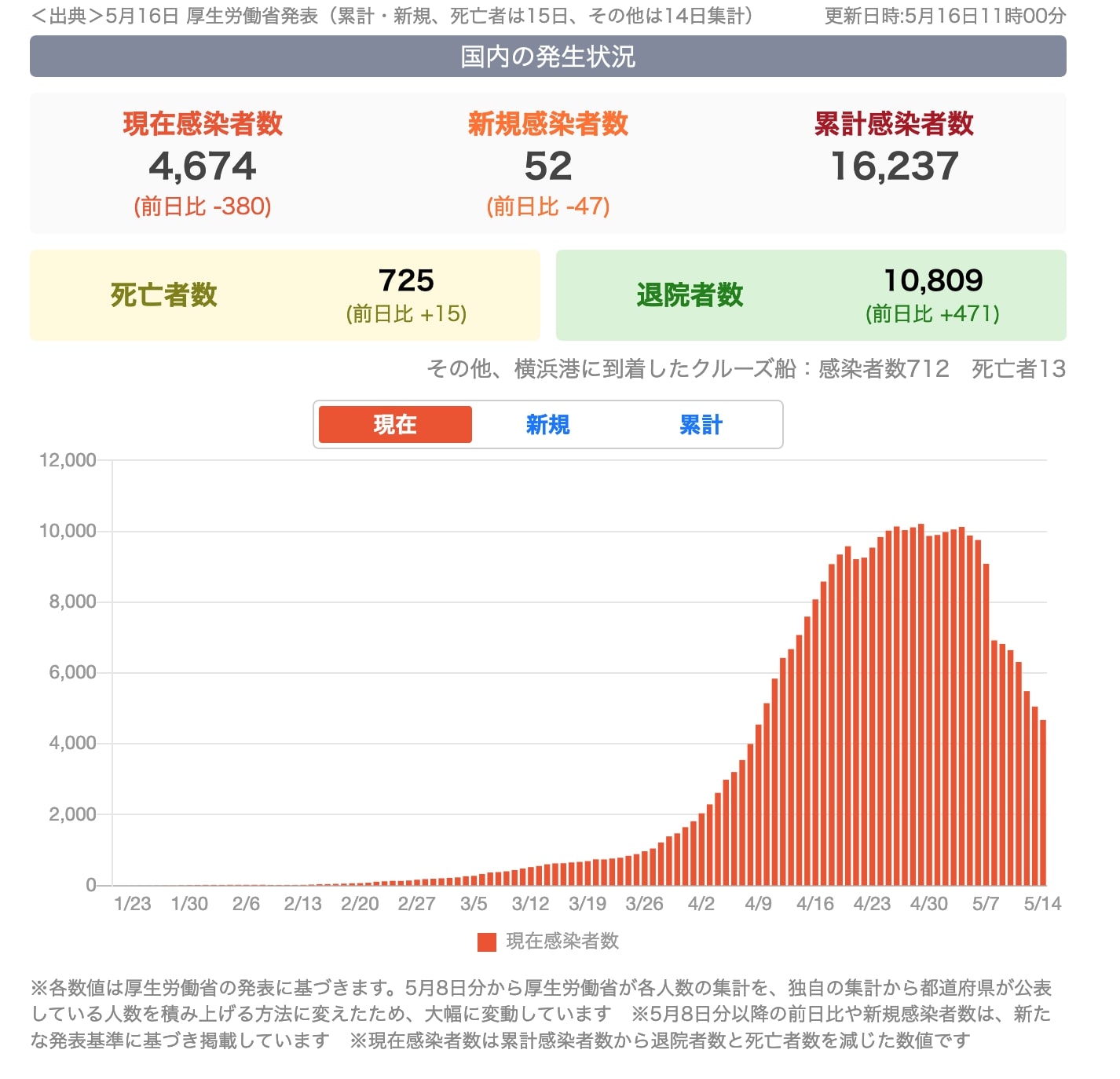Click the green 退院者数 panel label
Screen dimensions: 1120x1079
(690, 295)
